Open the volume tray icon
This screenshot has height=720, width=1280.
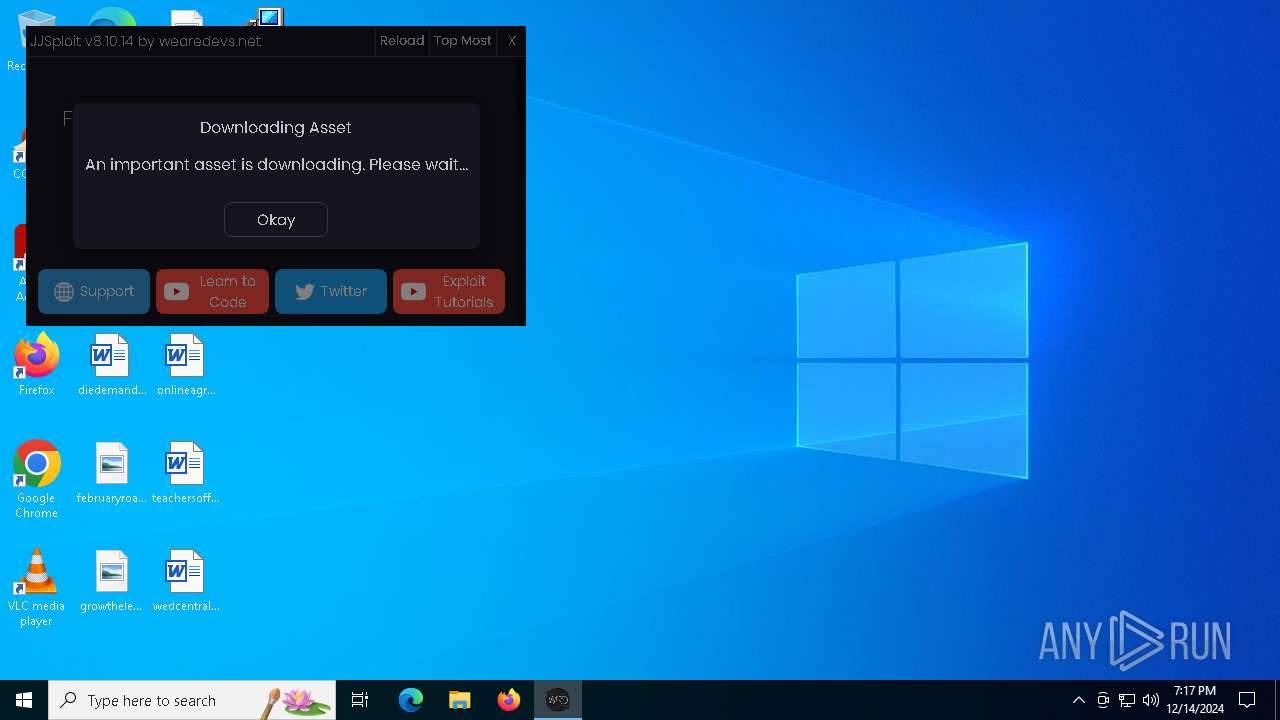tap(1151, 700)
